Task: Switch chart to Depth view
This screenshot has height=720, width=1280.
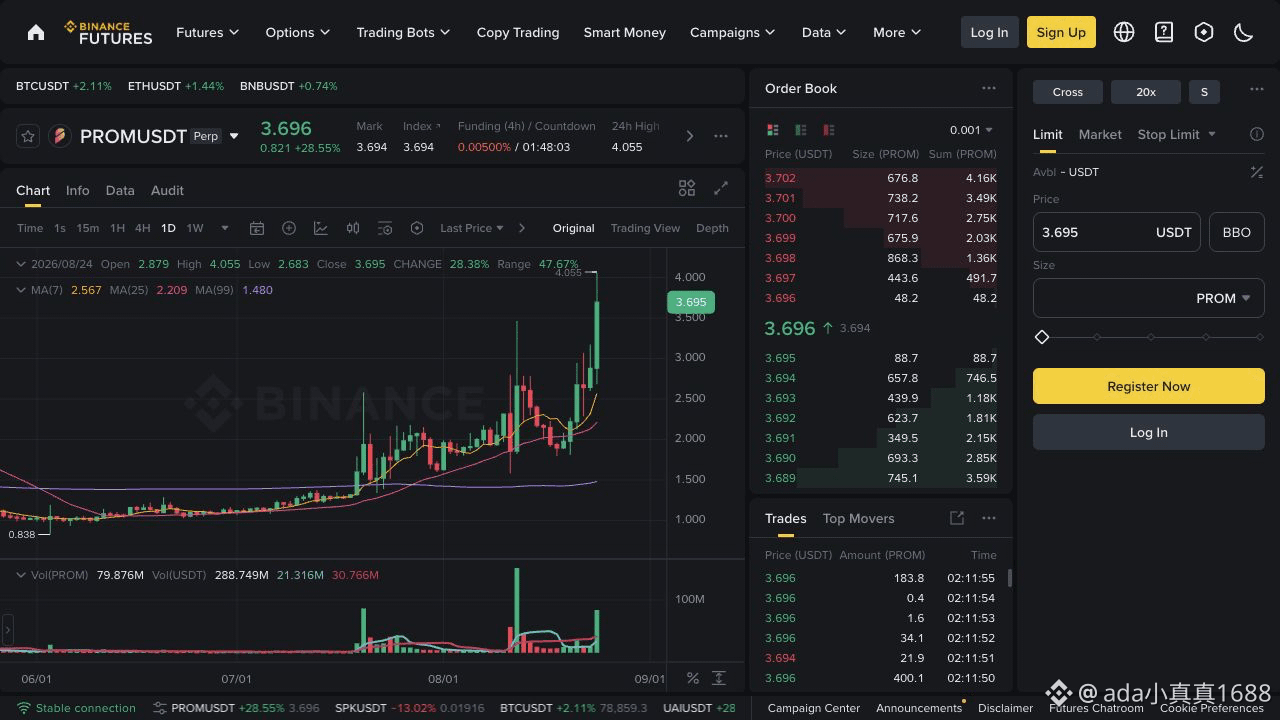Action: click(712, 228)
